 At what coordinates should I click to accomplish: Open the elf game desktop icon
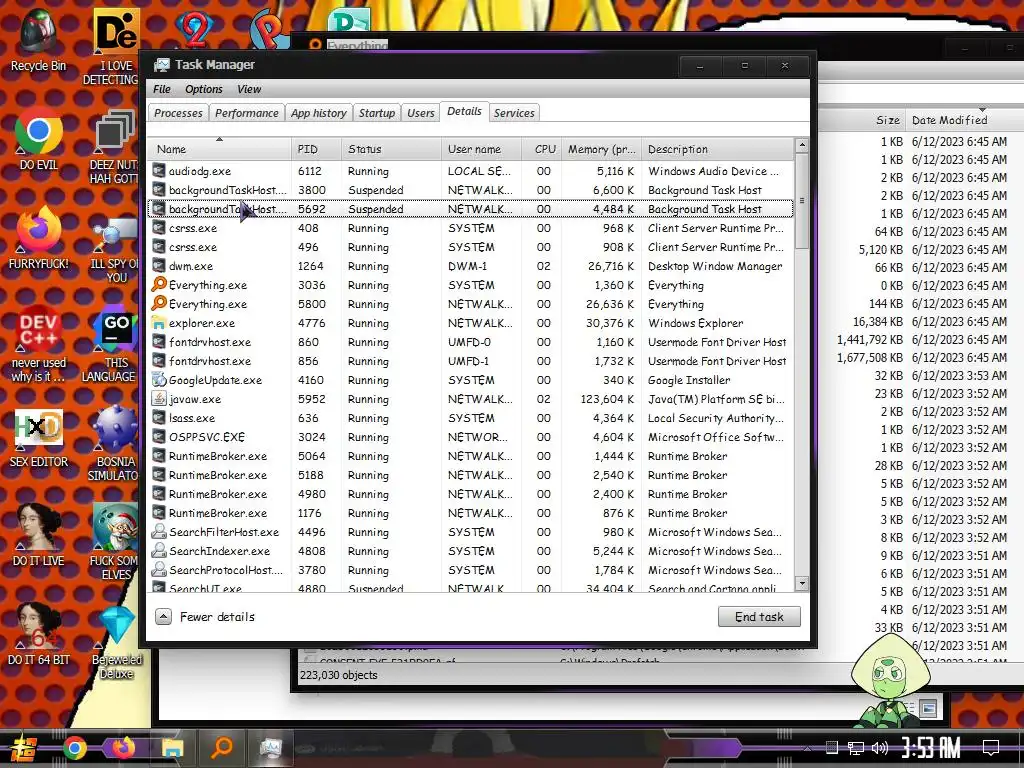[x=115, y=541]
